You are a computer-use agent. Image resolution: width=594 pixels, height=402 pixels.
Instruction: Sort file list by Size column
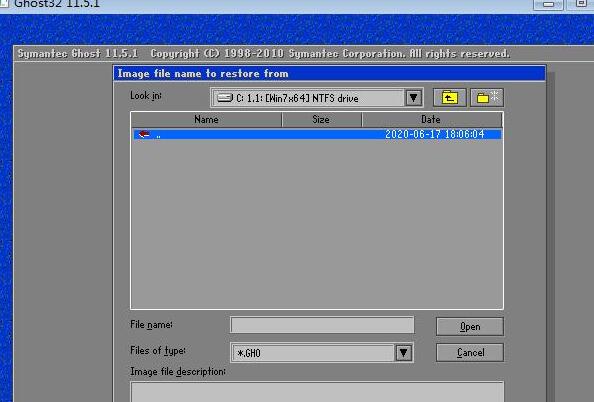pos(321,120)
